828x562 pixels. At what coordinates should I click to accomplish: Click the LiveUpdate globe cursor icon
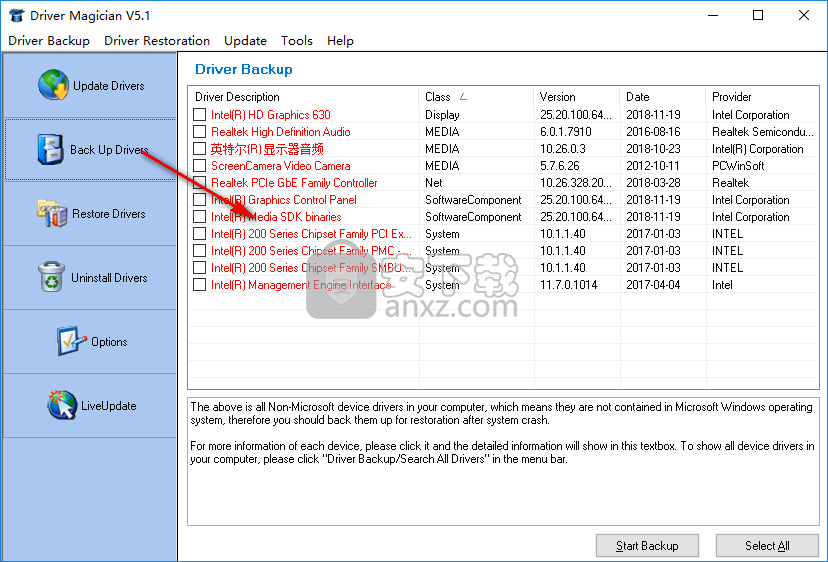pos(62,405)
